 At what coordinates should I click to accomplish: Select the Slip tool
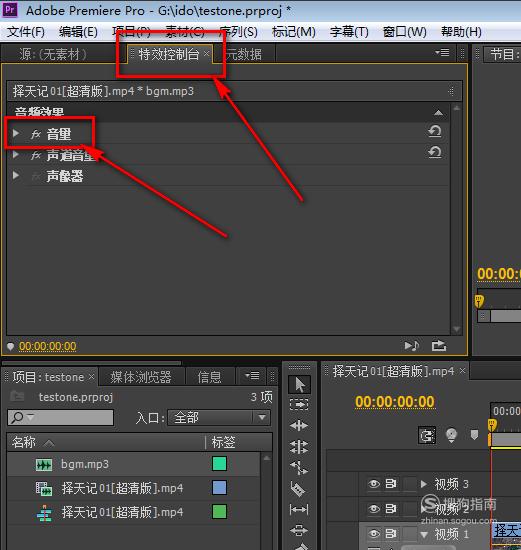299,509
